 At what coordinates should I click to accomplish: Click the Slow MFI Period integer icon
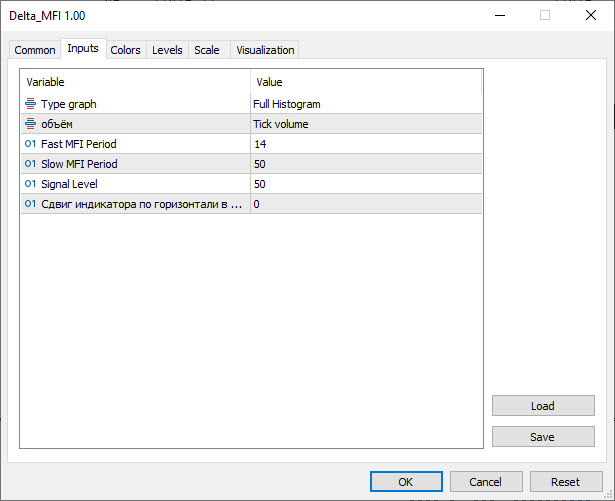[x=30, y=164]
